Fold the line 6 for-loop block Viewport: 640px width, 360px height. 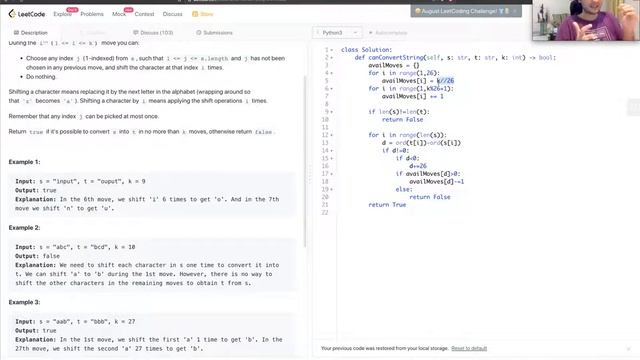click(x=332, y=89)
